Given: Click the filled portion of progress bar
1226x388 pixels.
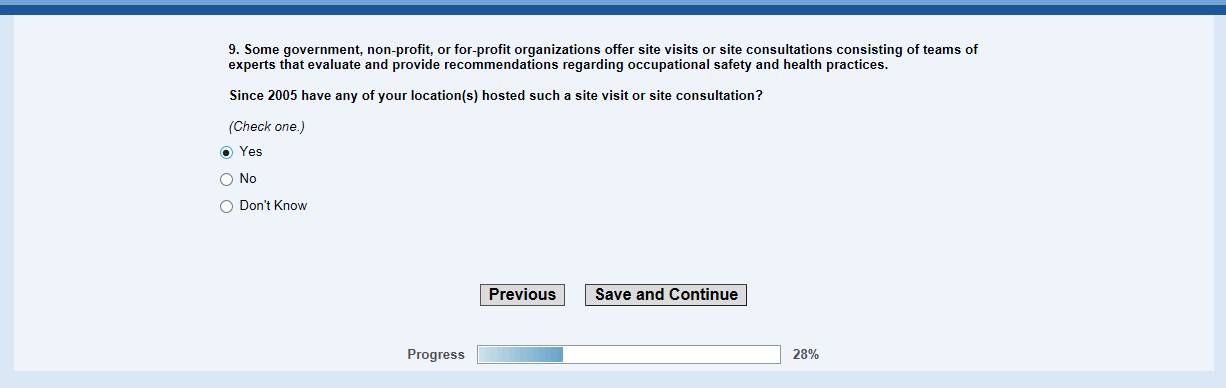Looking at the screenshot, I should click(x=520, y=355).
